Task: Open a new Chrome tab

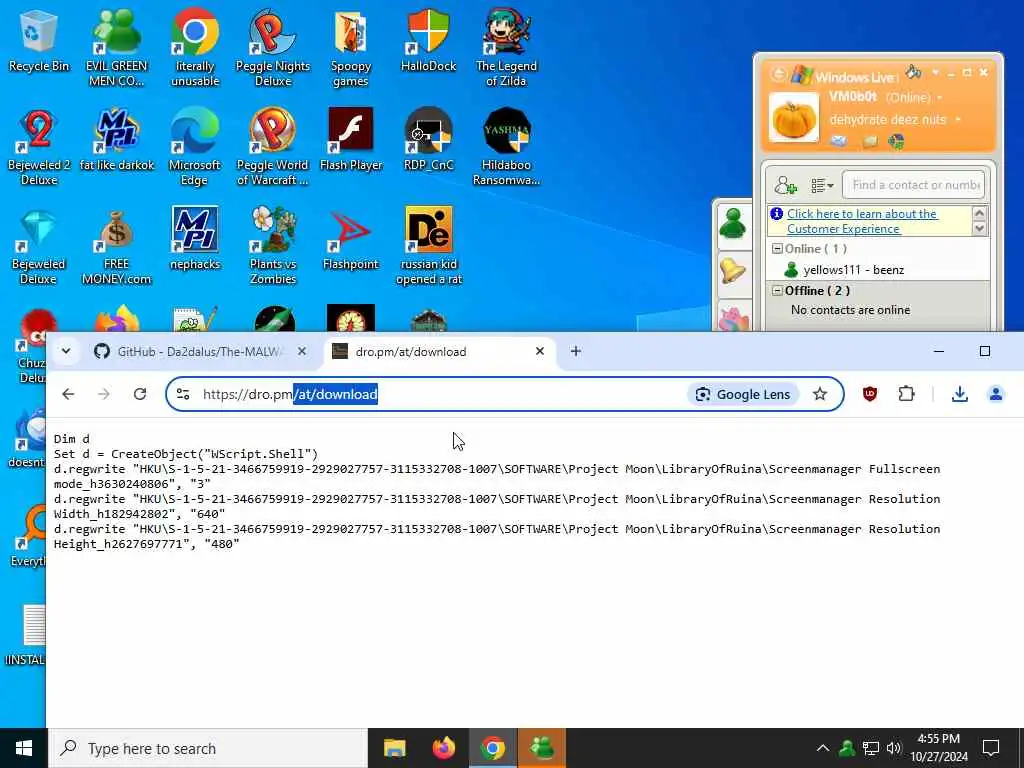Action: pos(575,351)
